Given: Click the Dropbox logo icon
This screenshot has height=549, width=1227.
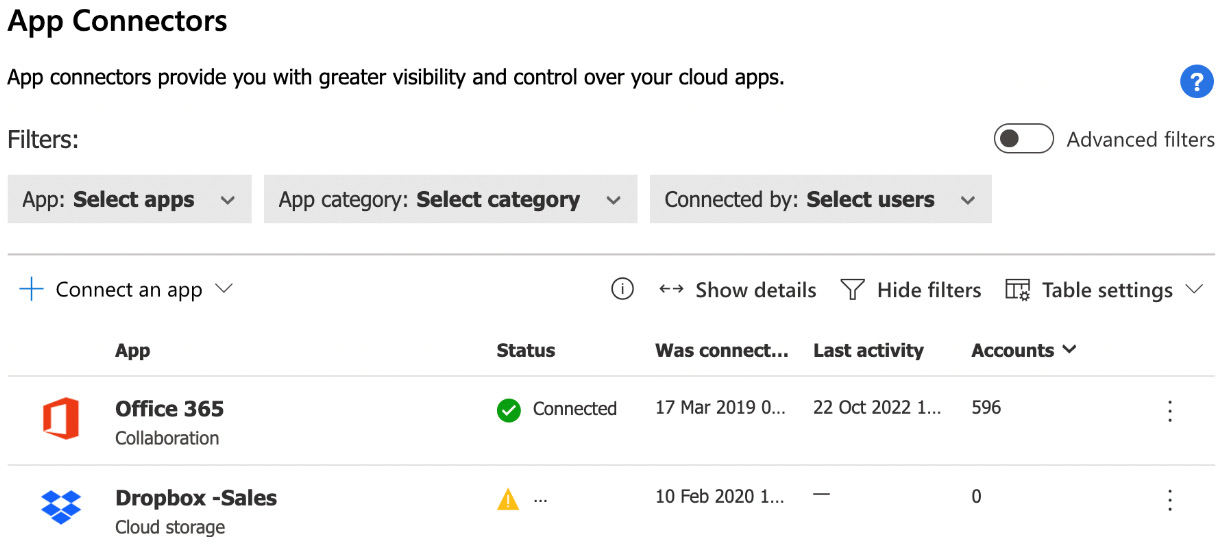Looking at the screenshot, I should click(x=61, y=506).
